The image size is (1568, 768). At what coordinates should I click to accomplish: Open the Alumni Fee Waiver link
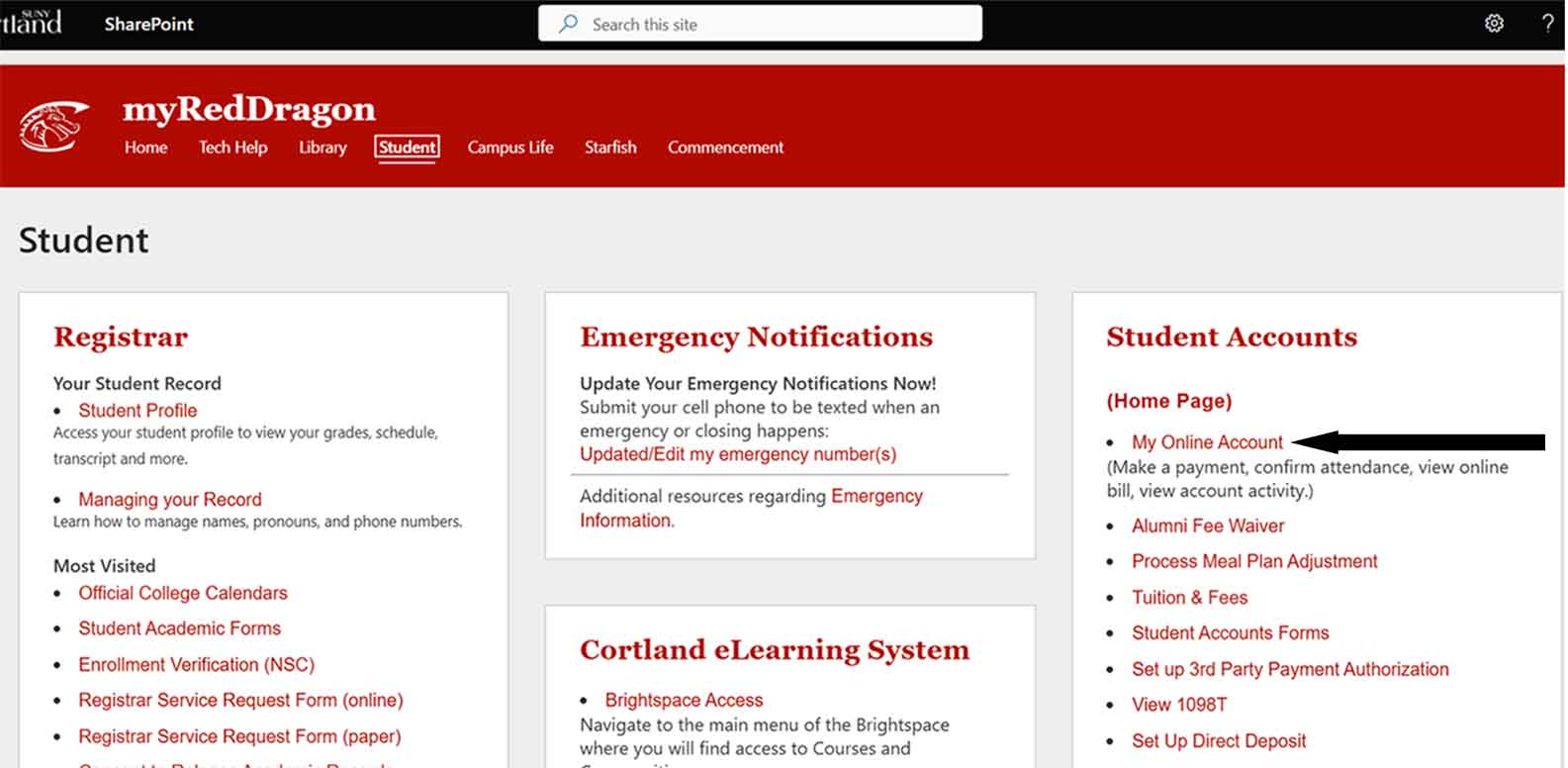tap(1208, 527)
